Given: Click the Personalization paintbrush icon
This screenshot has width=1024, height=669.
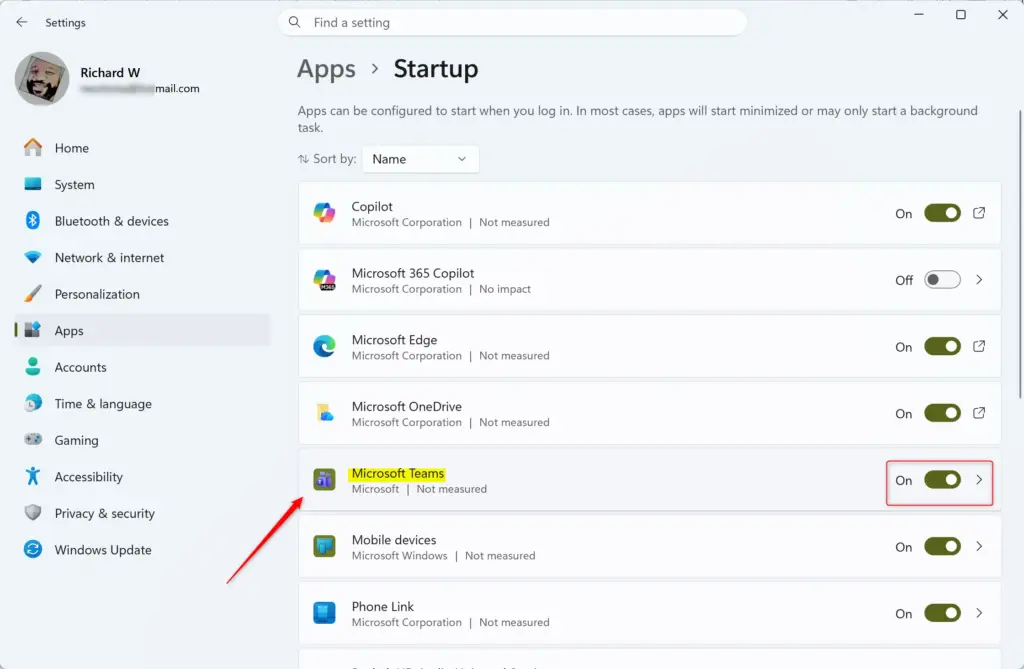Looking at the screenshot, I should 33,294.
